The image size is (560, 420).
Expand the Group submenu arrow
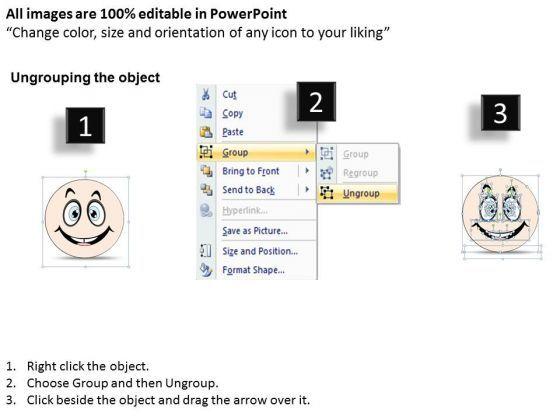coord(307,152)
